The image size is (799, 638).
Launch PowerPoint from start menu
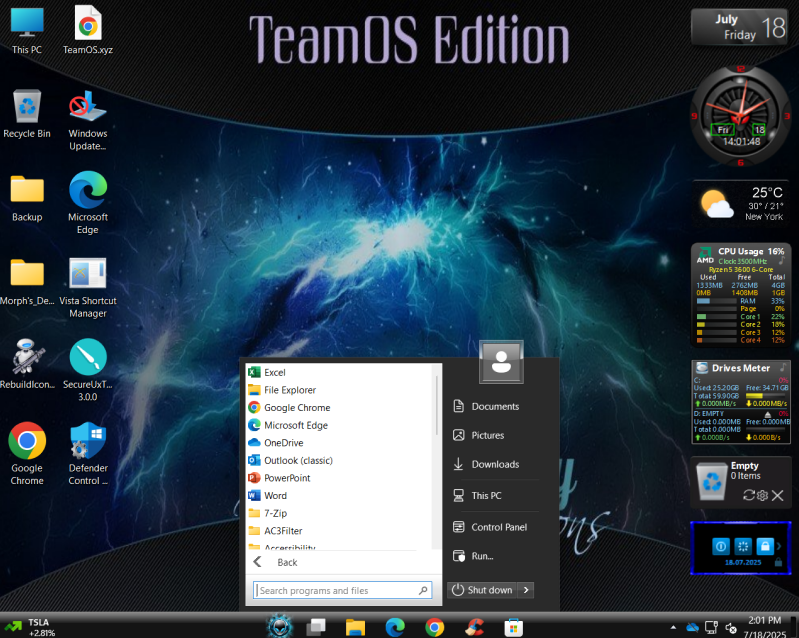coord(339,478)
